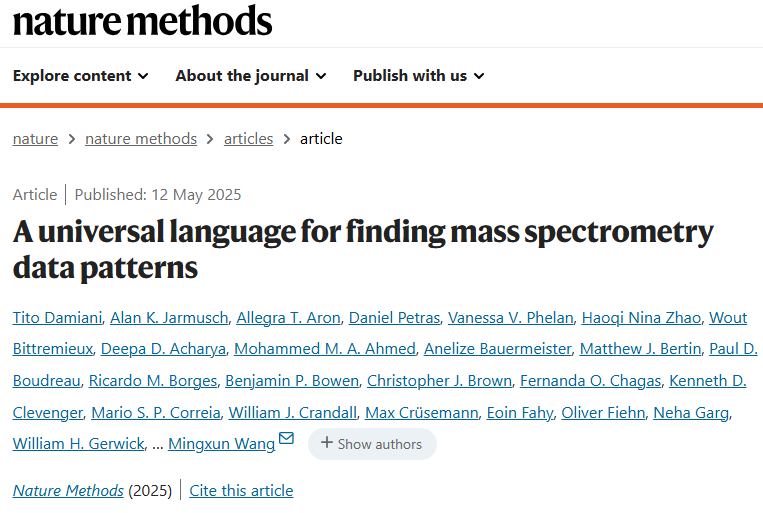
Task: Click author Neha Garg
Action: [x=691, y=412]
